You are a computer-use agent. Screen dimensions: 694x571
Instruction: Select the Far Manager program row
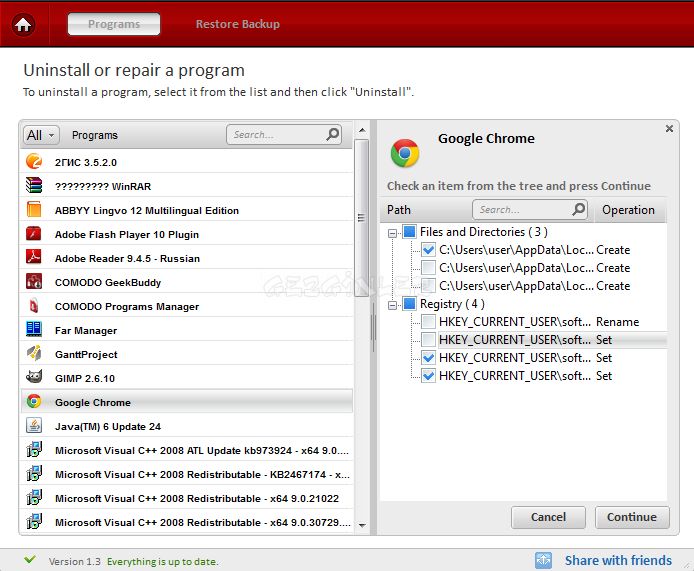click(186, 330)
